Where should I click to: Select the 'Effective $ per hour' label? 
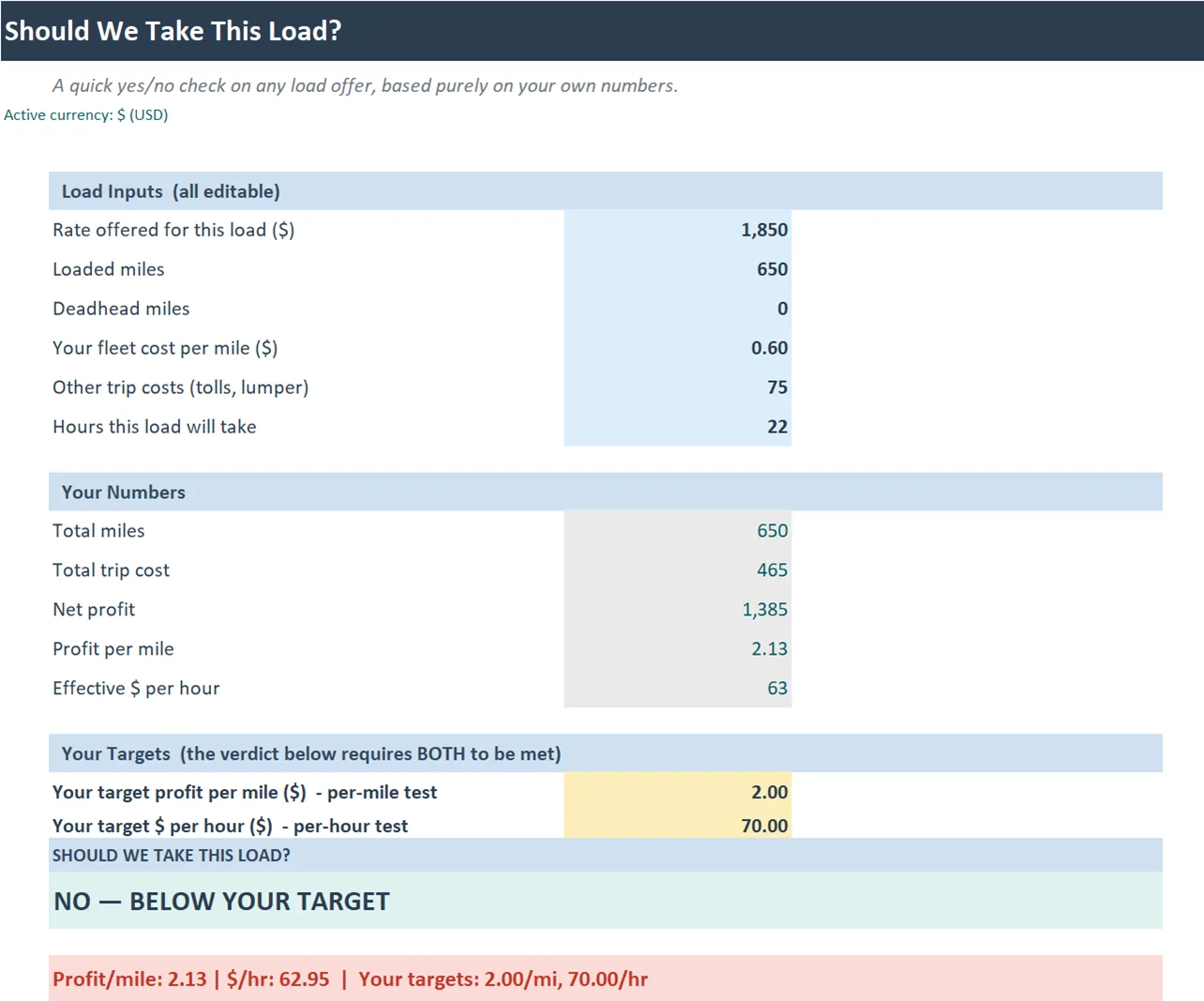coord(136,689)
